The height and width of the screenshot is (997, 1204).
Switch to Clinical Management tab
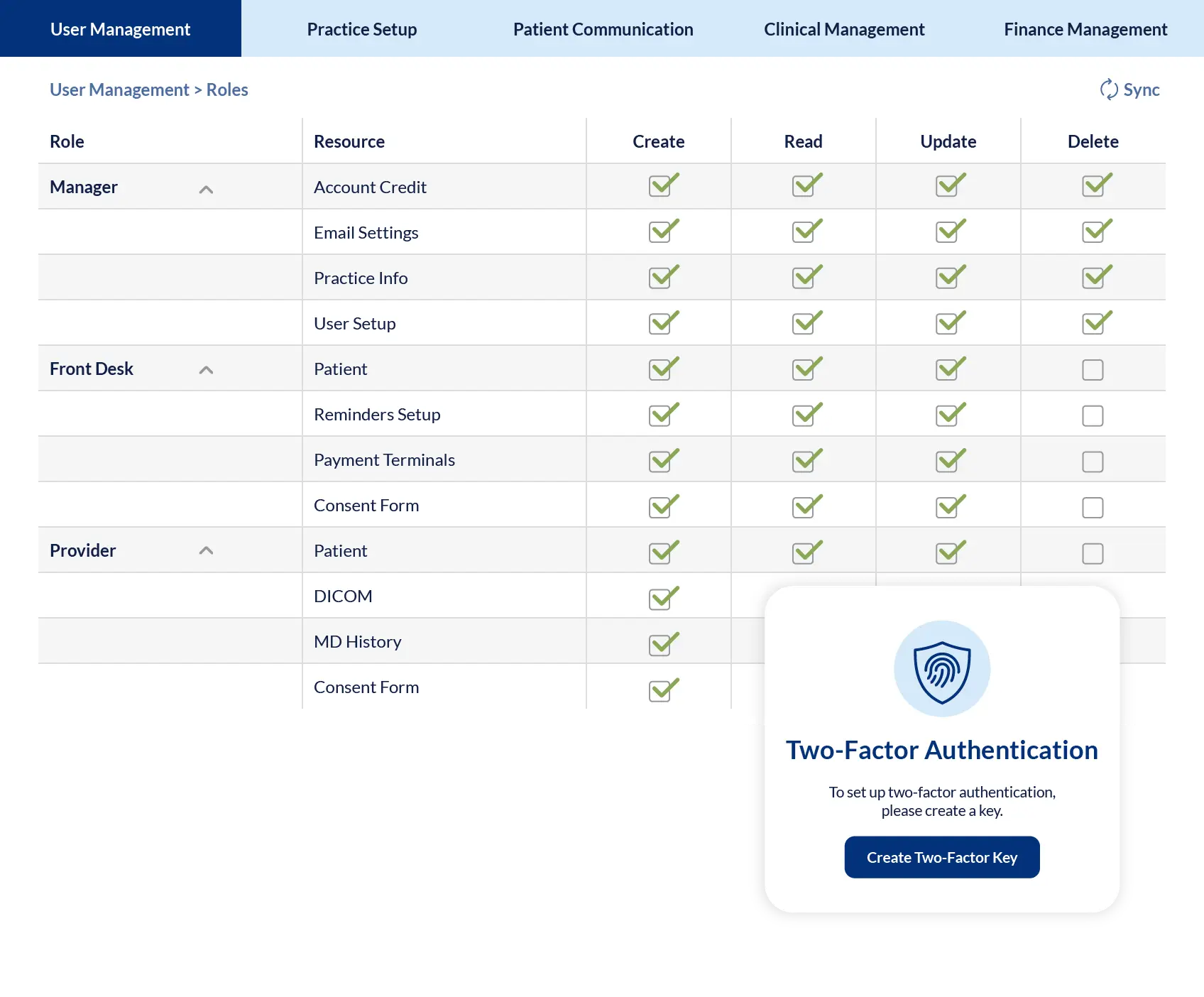[x=844, y=28]
